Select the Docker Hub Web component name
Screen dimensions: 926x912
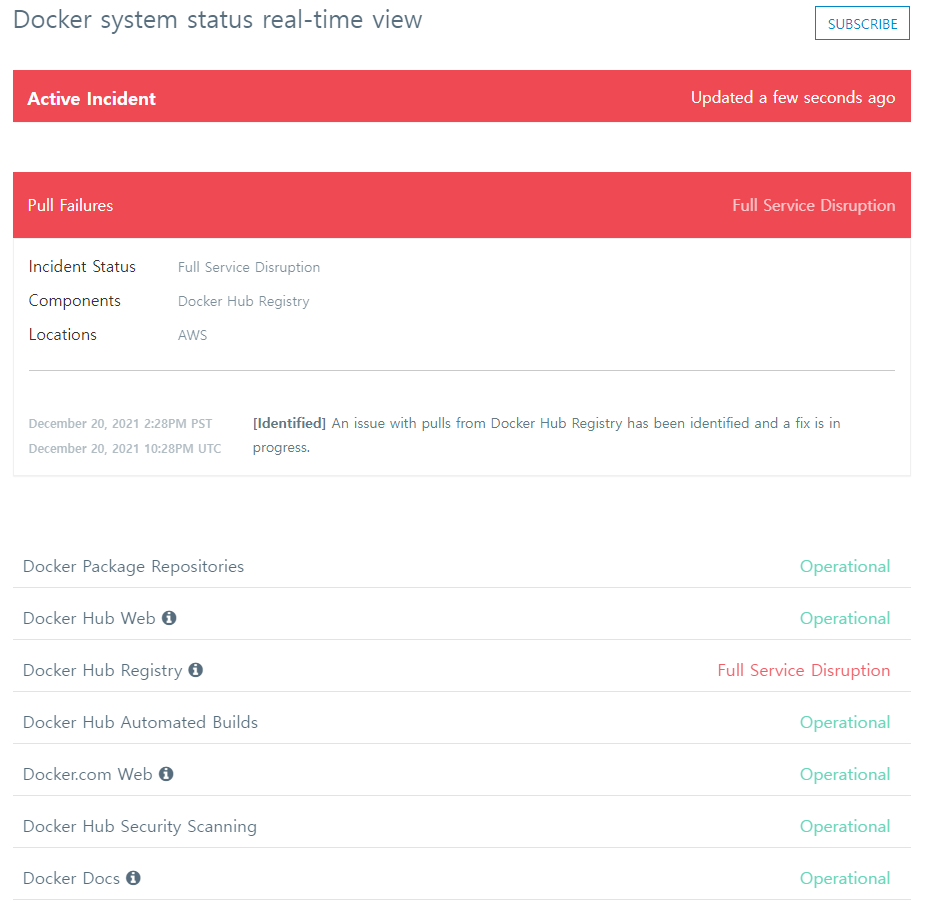(89, 618)
